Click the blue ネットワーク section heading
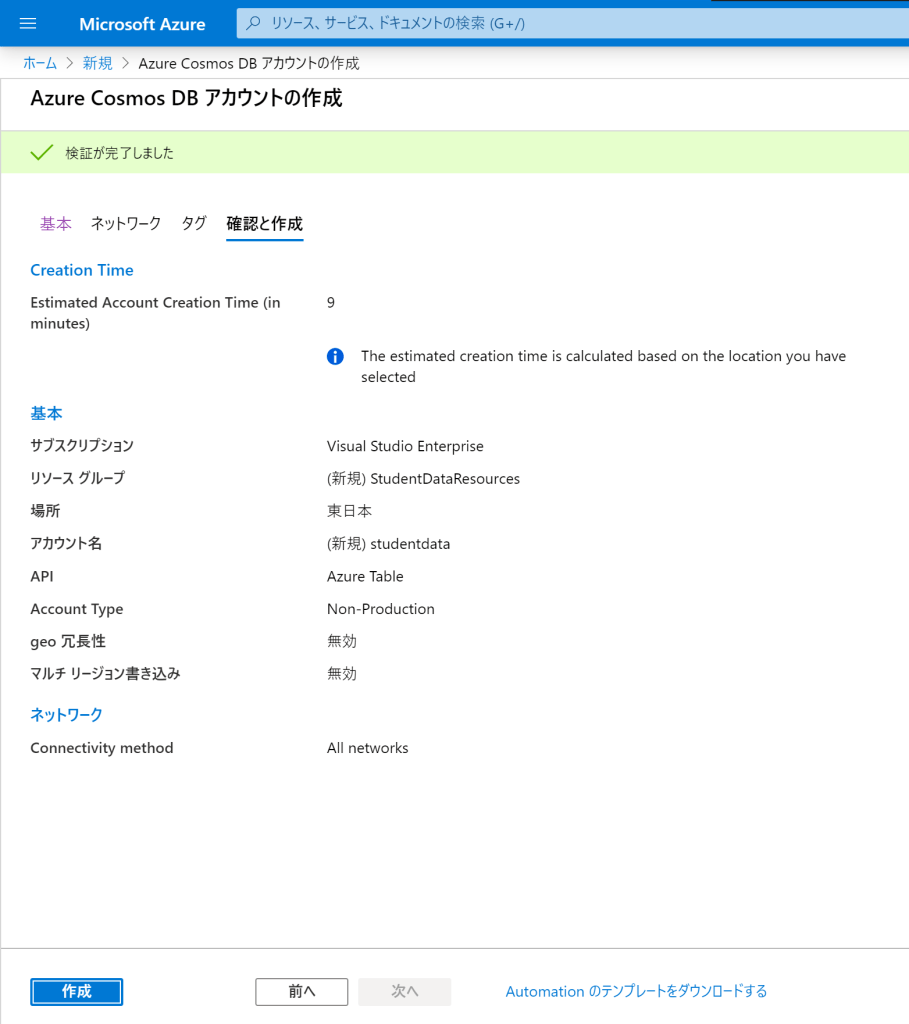This screenshot has height=1024, width=909. pos(67,715)
